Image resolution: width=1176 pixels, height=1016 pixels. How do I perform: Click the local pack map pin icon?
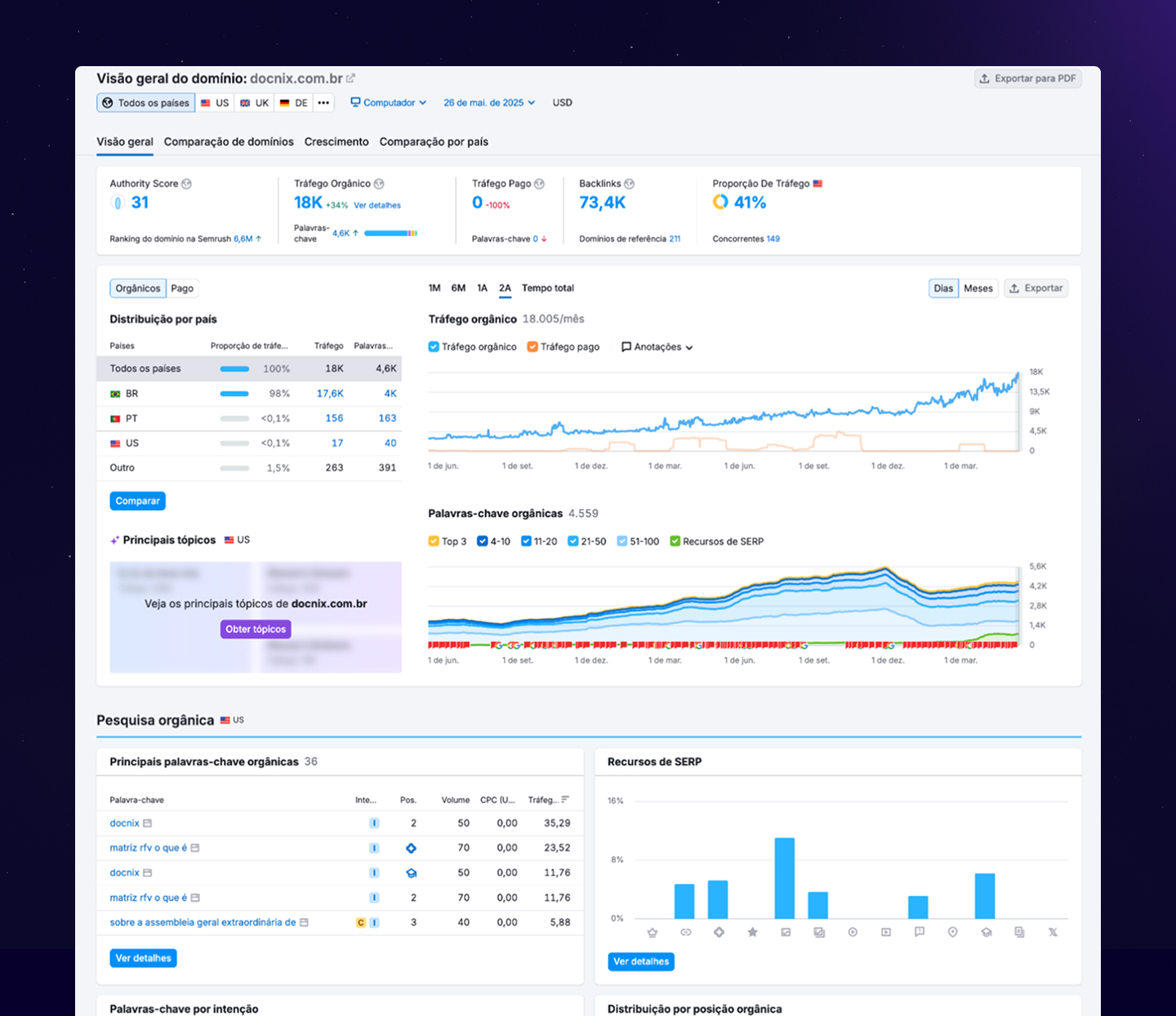(x=952, y=932)
